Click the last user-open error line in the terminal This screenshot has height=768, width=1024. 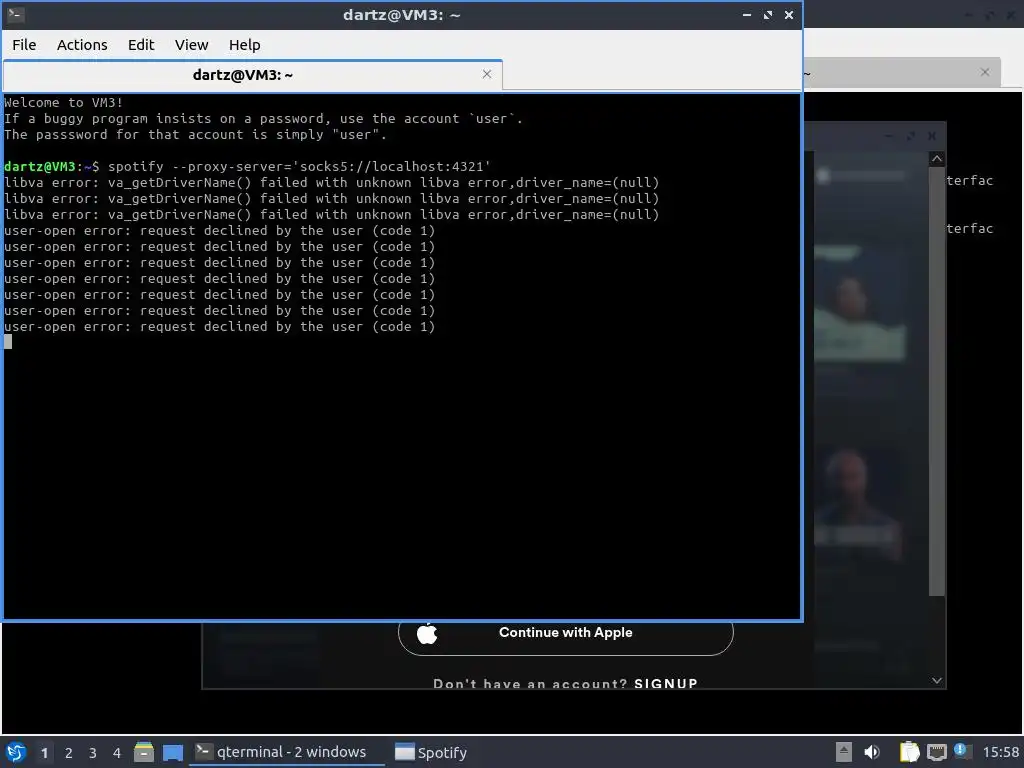point(219,327)
